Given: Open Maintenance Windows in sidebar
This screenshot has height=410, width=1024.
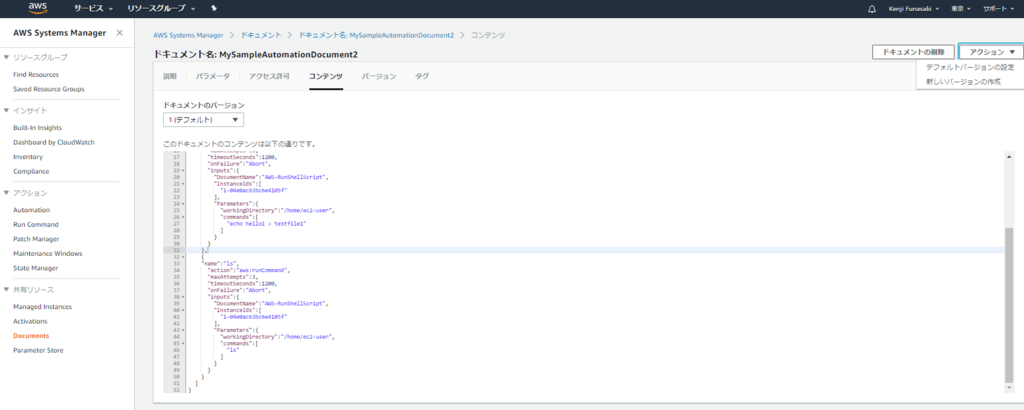Looking at the screenshot, I should pyautogui.click(x=48, y=253).
